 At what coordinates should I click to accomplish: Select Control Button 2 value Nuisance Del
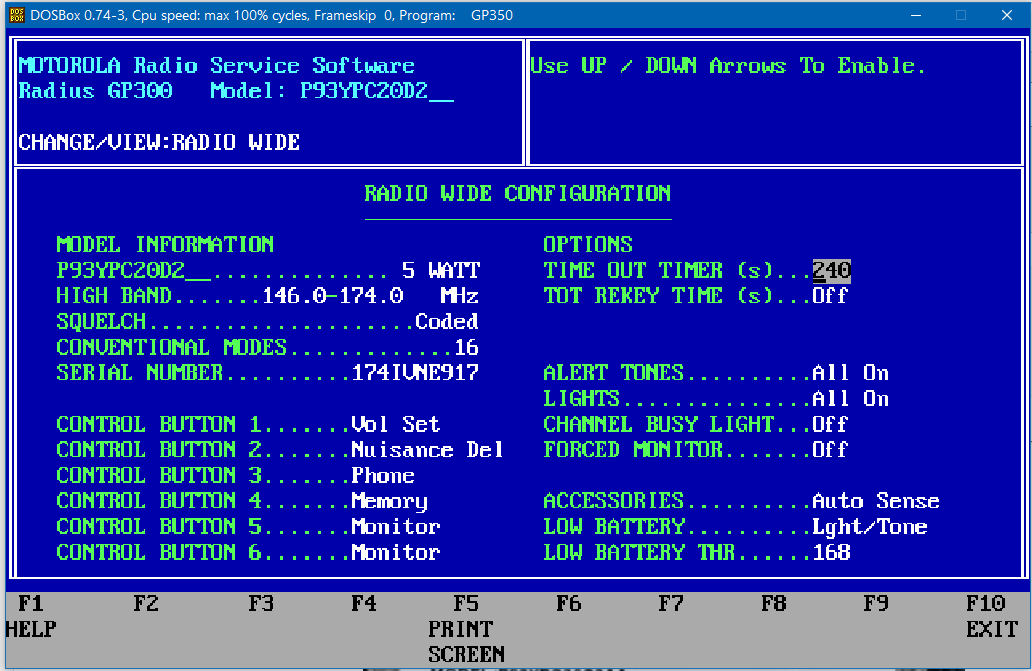click(427, 450)
